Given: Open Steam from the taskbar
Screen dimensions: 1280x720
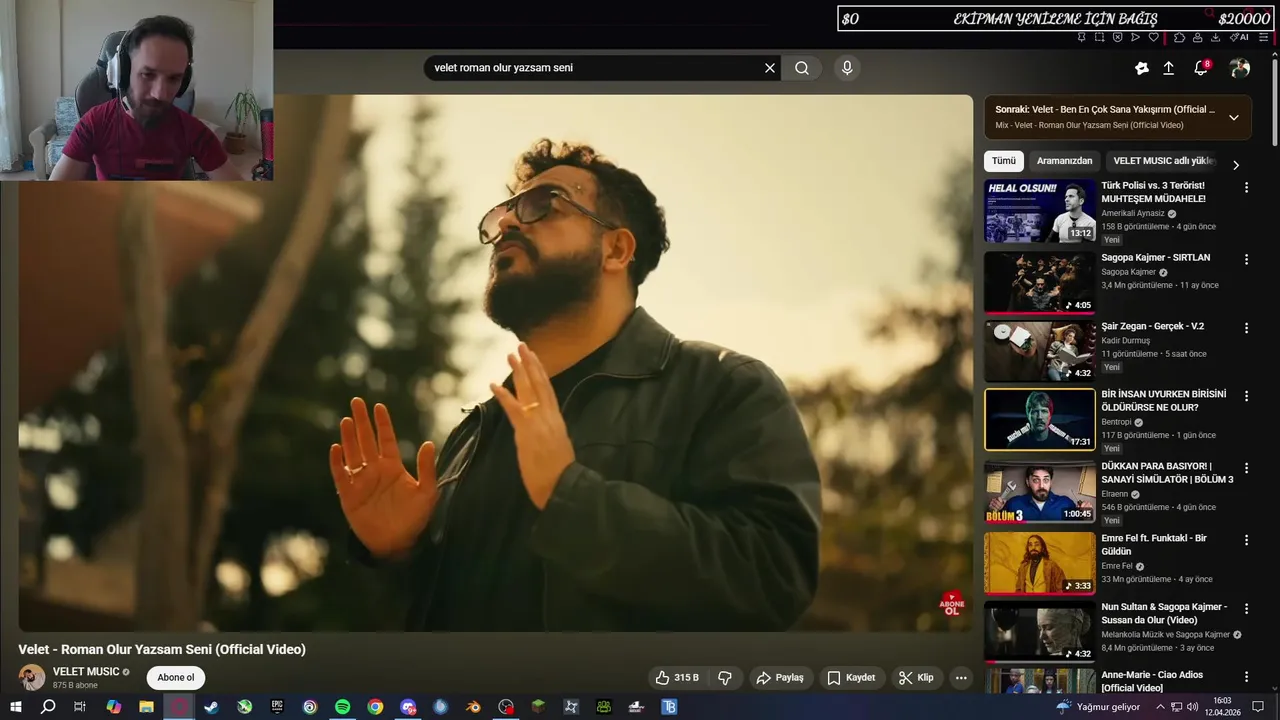Looking at the screenshot, I should (212, 707).
